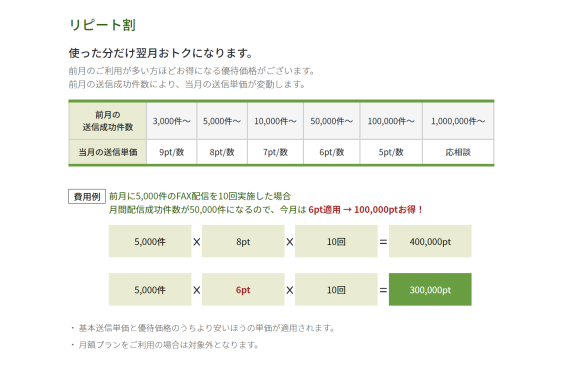Click the 7pt/数 price cell

pos(275,152)
